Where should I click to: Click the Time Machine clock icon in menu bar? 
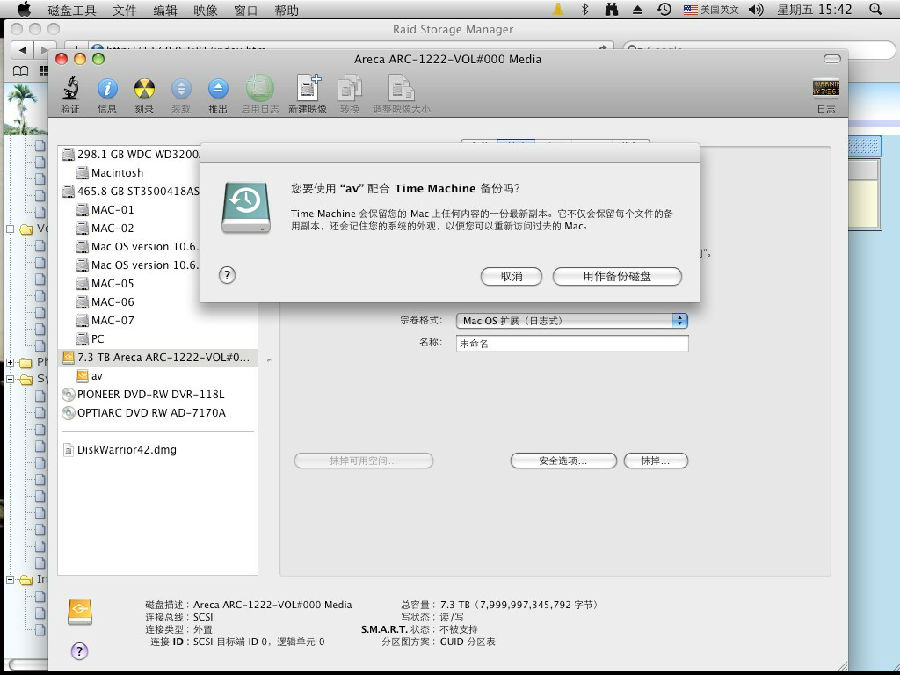click(664, 9)
